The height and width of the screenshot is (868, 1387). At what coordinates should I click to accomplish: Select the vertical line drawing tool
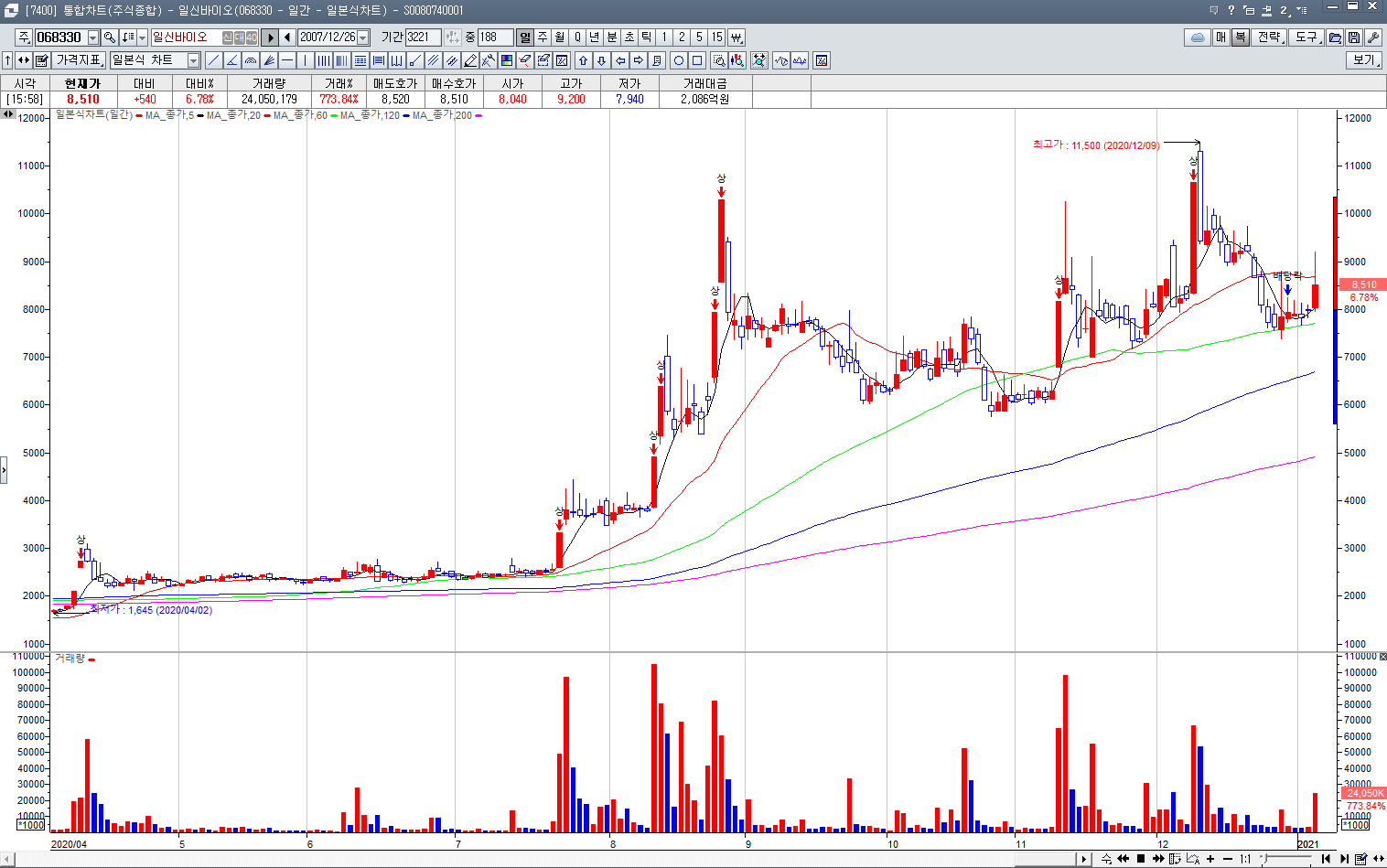tap(306, 60)
